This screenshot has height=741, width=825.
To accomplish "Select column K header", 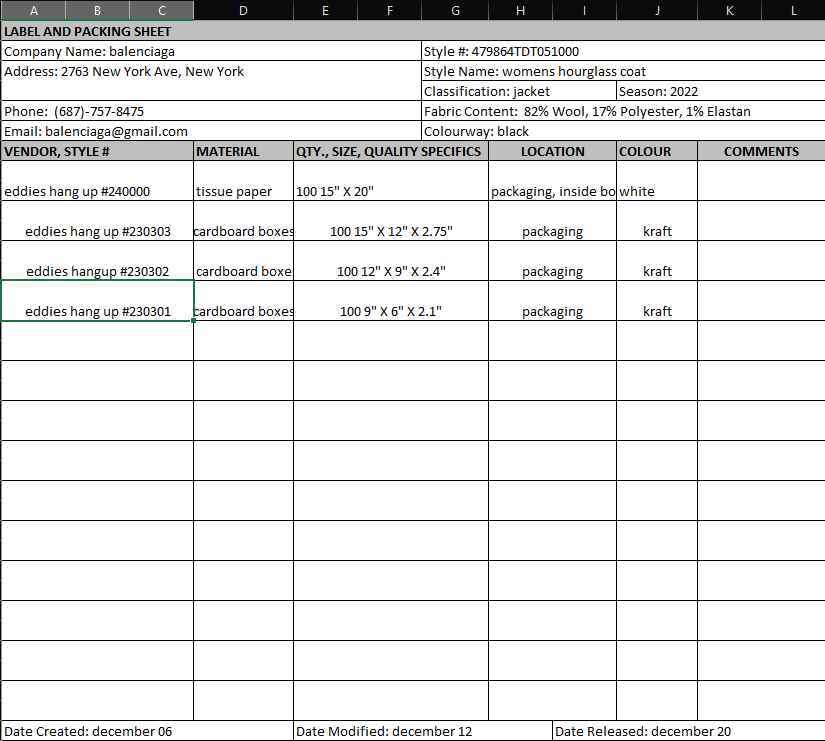I will pos(729,10).
